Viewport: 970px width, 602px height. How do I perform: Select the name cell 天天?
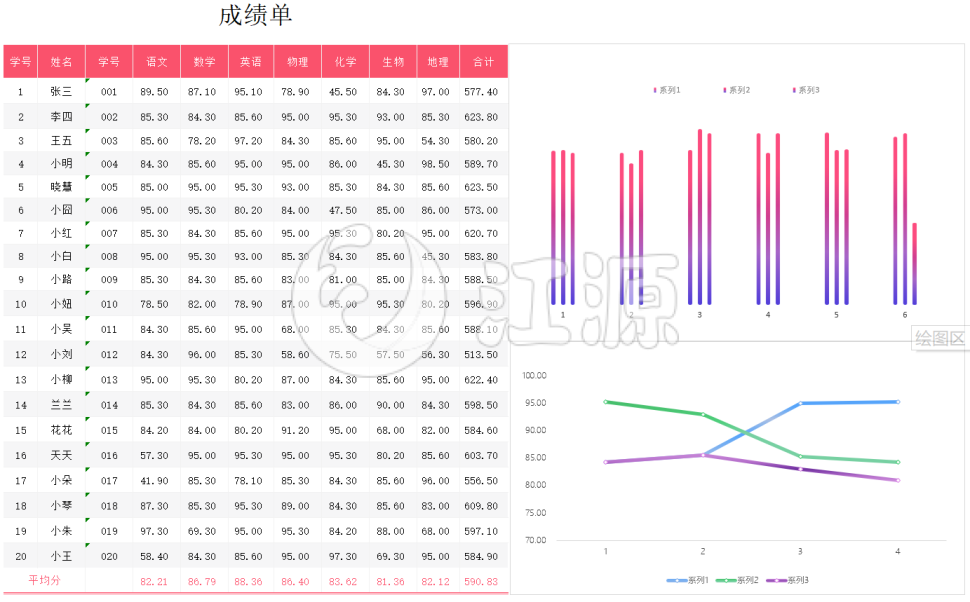tap(61, 455)
